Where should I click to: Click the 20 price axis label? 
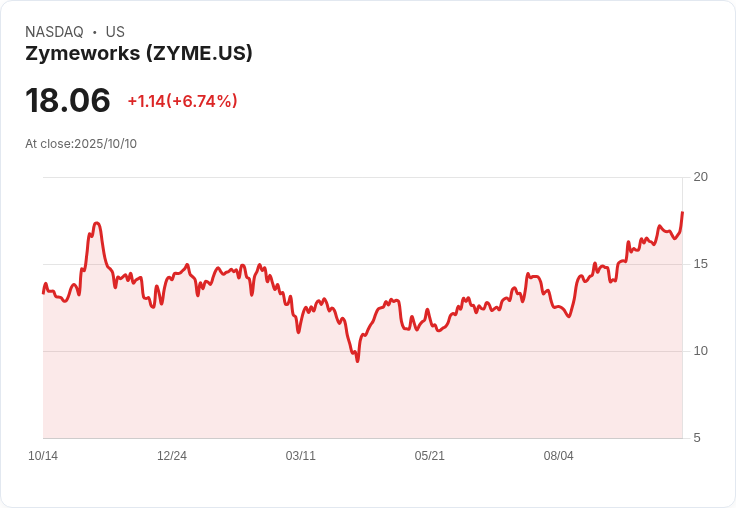pos(700,177)
